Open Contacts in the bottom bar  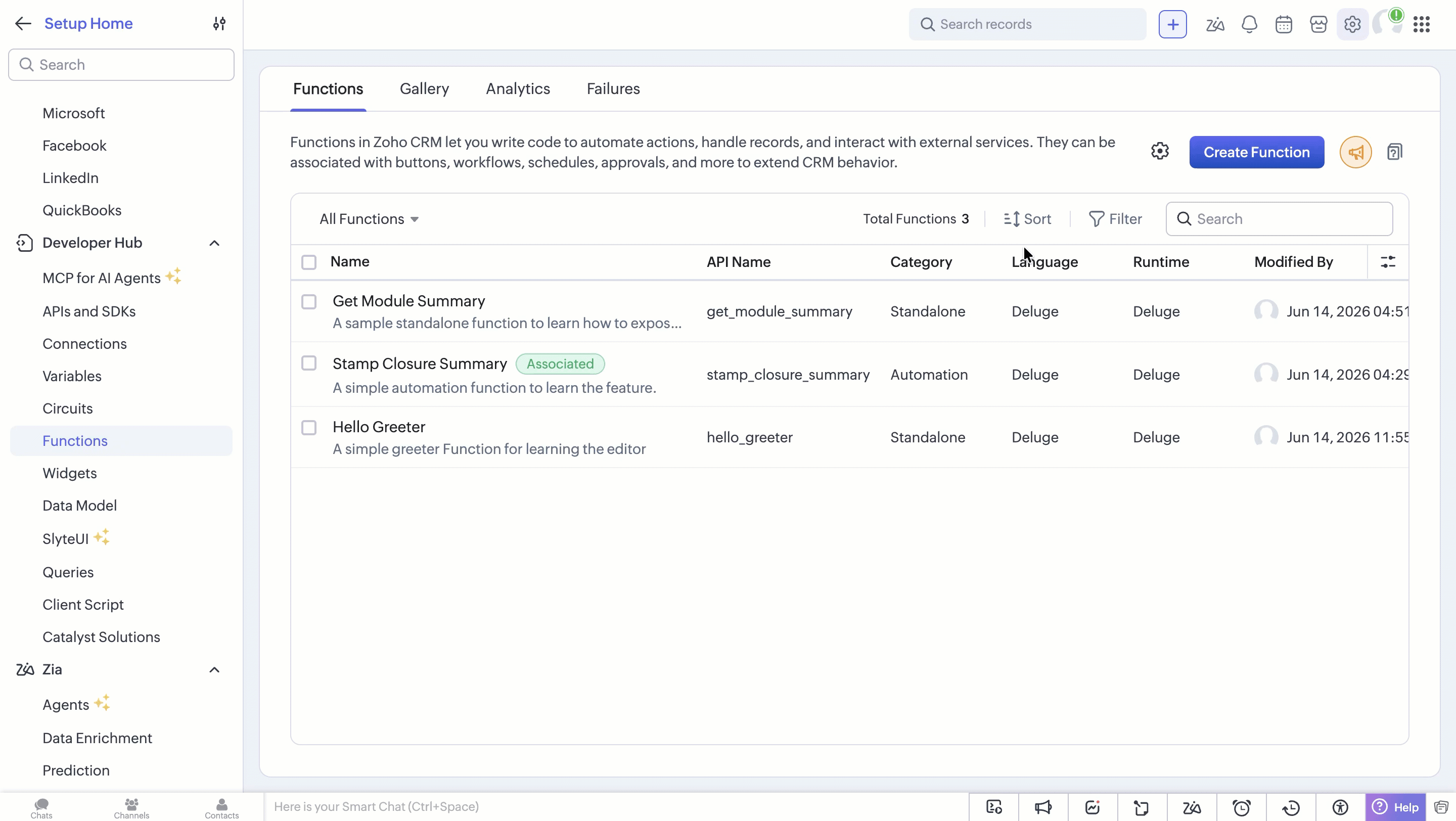(221, 807)
